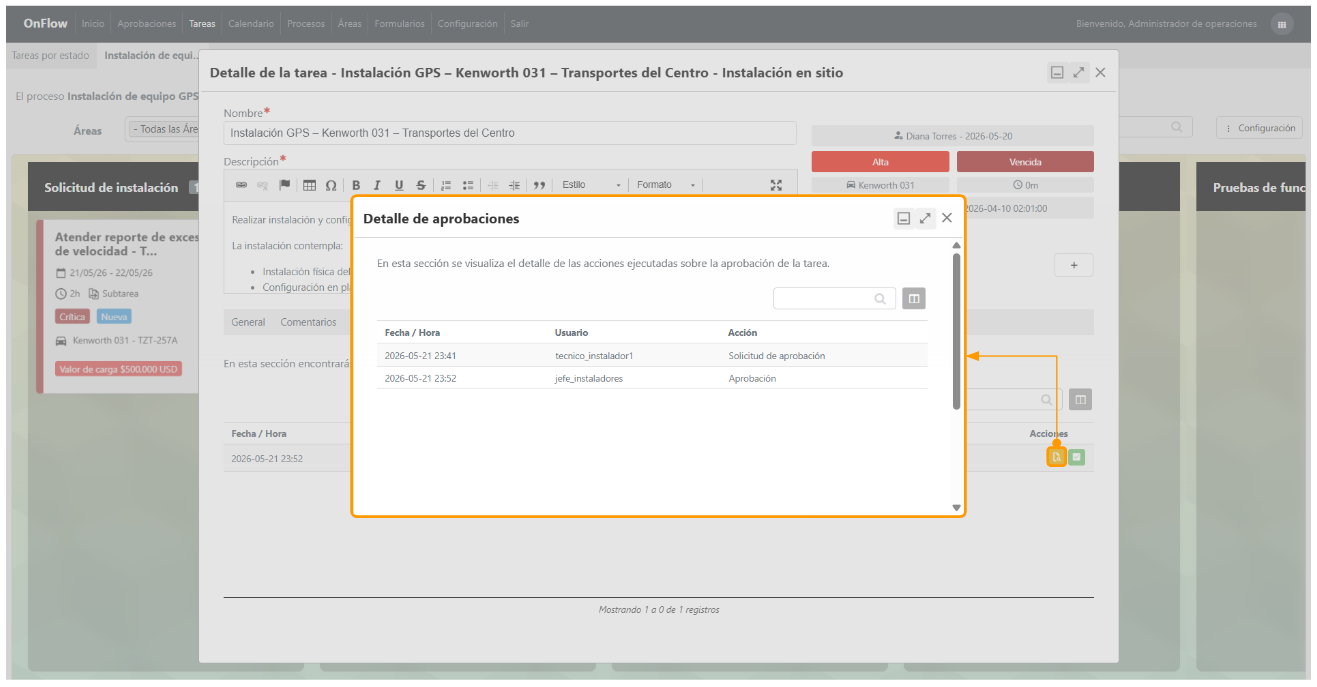Open the Aprobaciones menu item
Image resolution: width=1317 pixels, height=687 pixels.
pyautogui.click(x=147, y=24)
